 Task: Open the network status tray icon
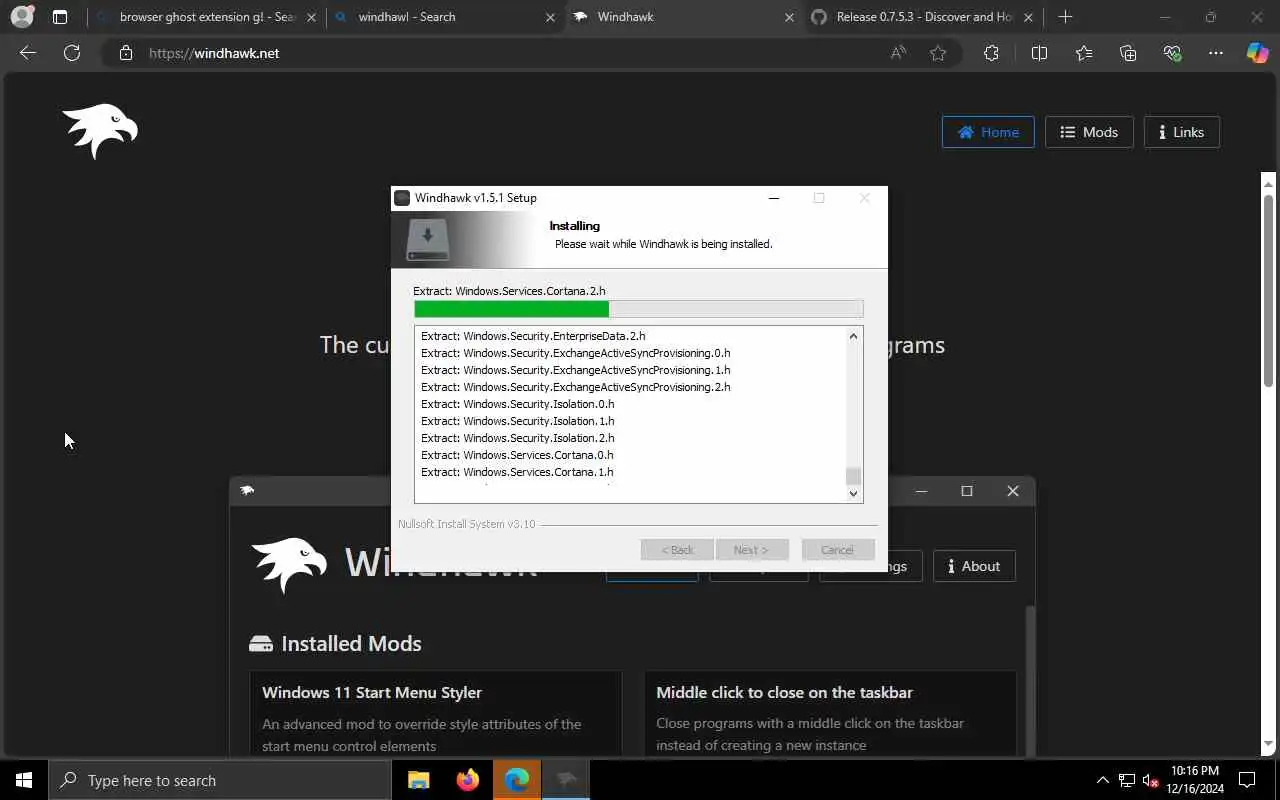pos(1127,780)
